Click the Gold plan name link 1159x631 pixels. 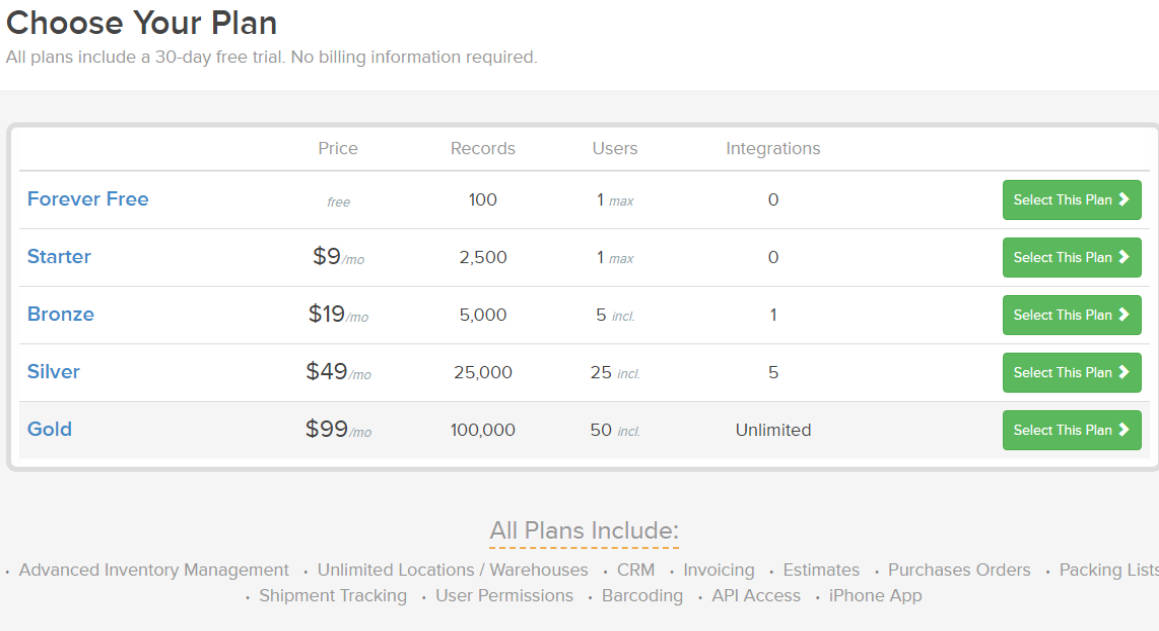tap(50, 429)
